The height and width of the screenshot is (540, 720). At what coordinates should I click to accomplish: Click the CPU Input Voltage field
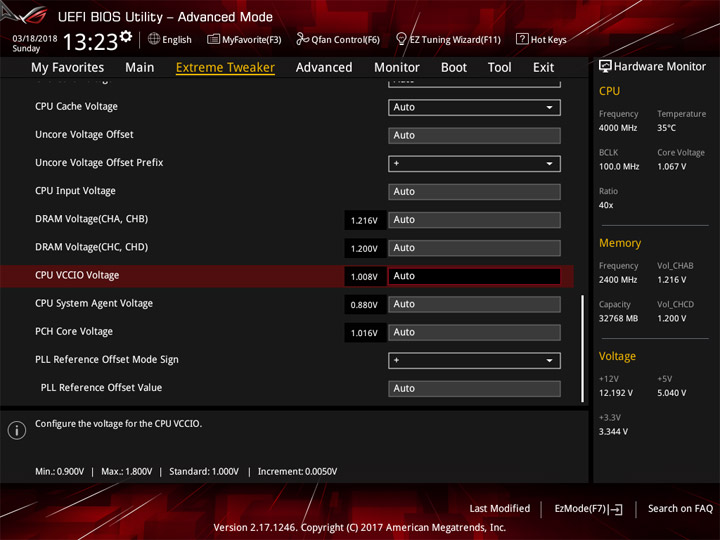click(x=474, y=191)
